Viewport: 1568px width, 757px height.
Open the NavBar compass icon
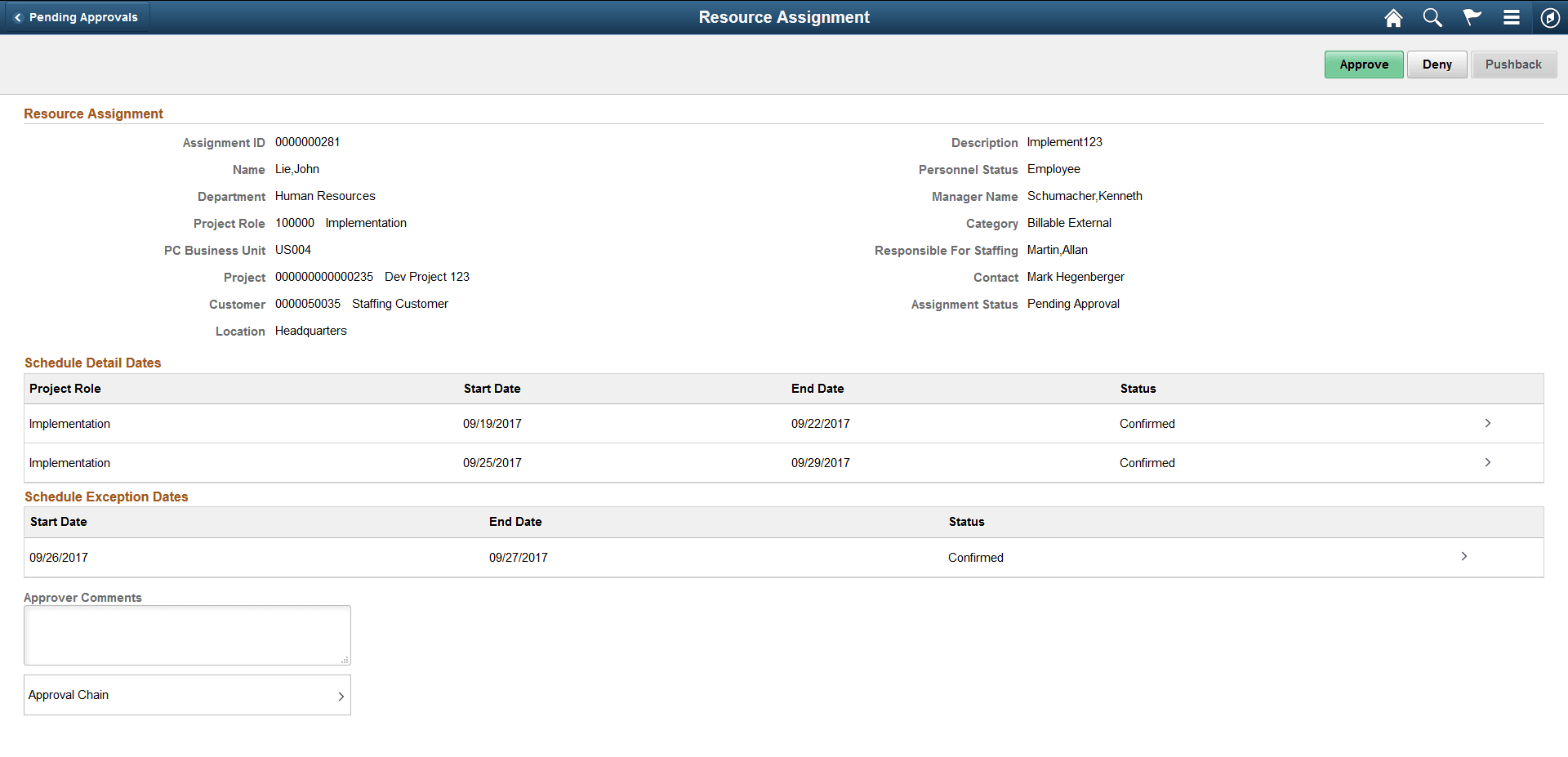point(1550,17)
